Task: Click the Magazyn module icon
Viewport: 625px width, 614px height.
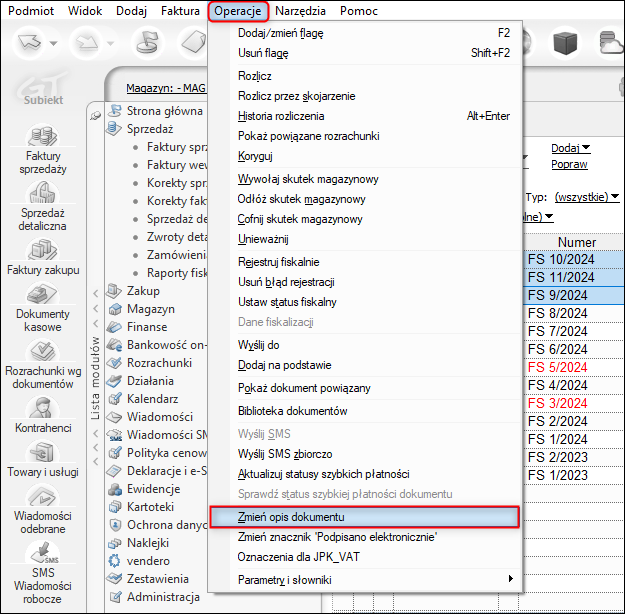Action: point(115,309)
